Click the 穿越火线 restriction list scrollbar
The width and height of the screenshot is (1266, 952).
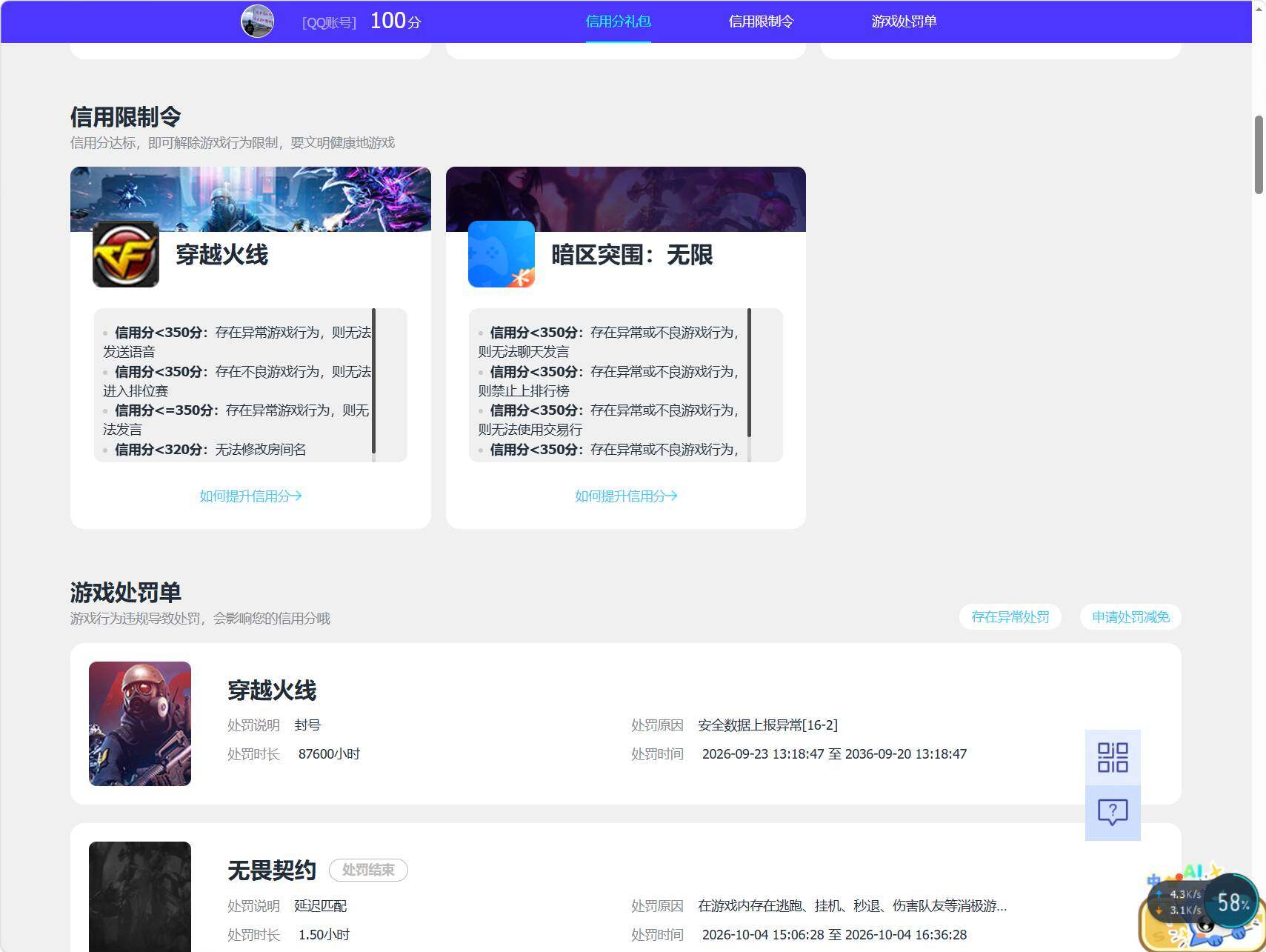(373, 381)
